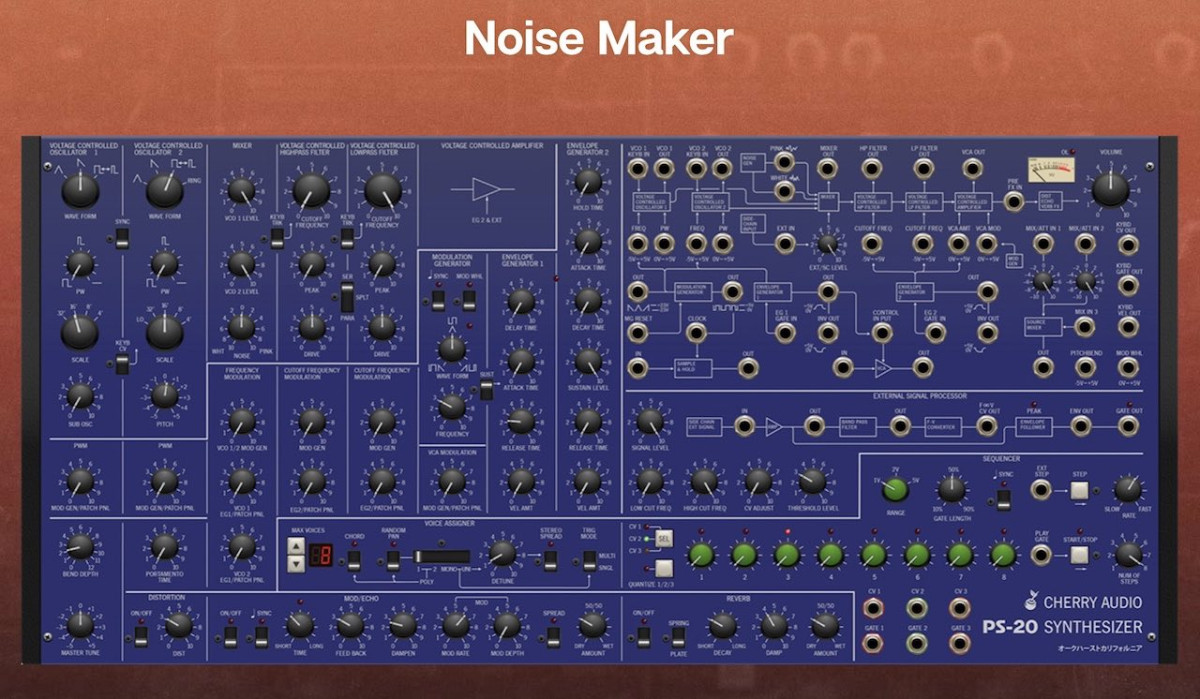Screen dimensions: 1200x699
Task: Click the sequencer START/STOP button
Action: [x=1080, y=553]
